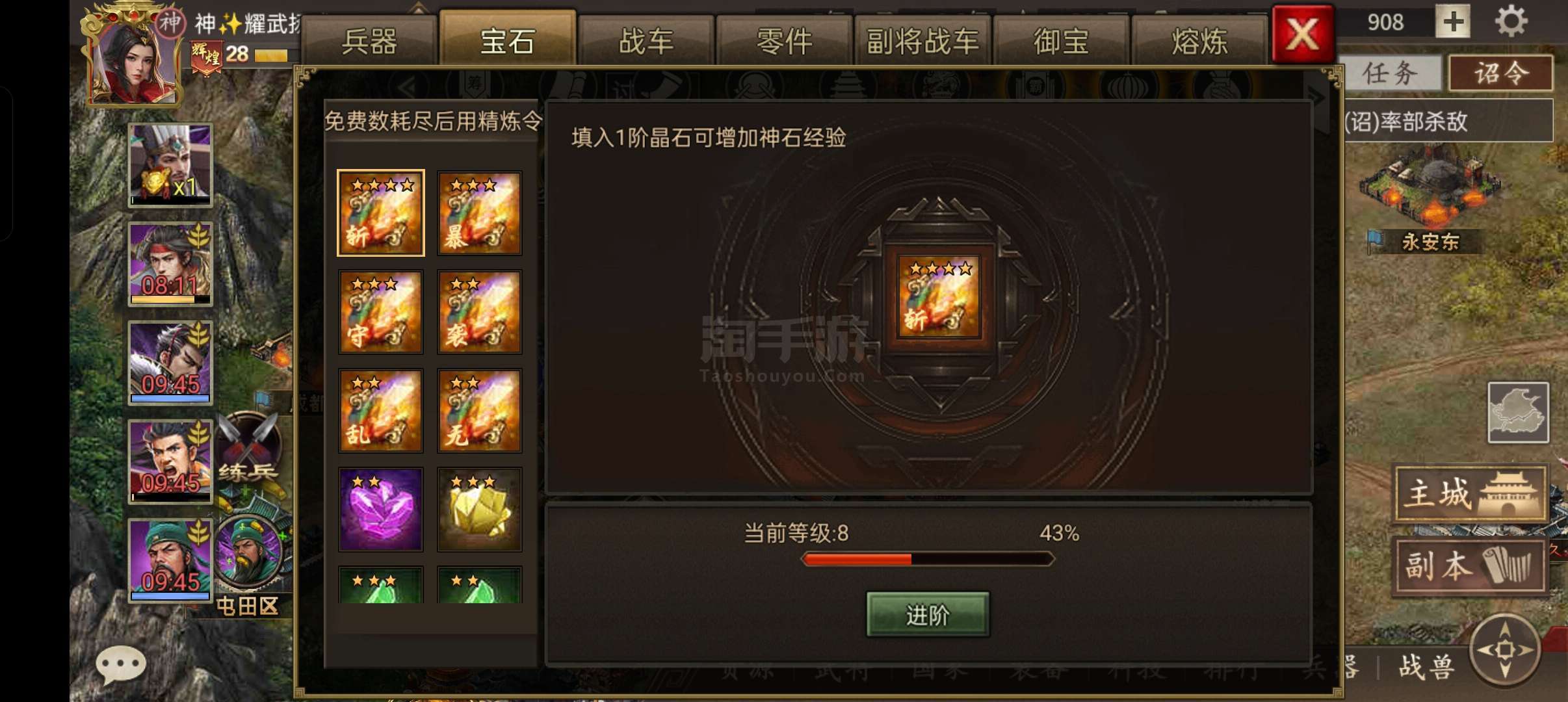Add currency with the plus button
Image resolution: width=1568 pixels, height=702 pixels.
[x=1454, y=21]
